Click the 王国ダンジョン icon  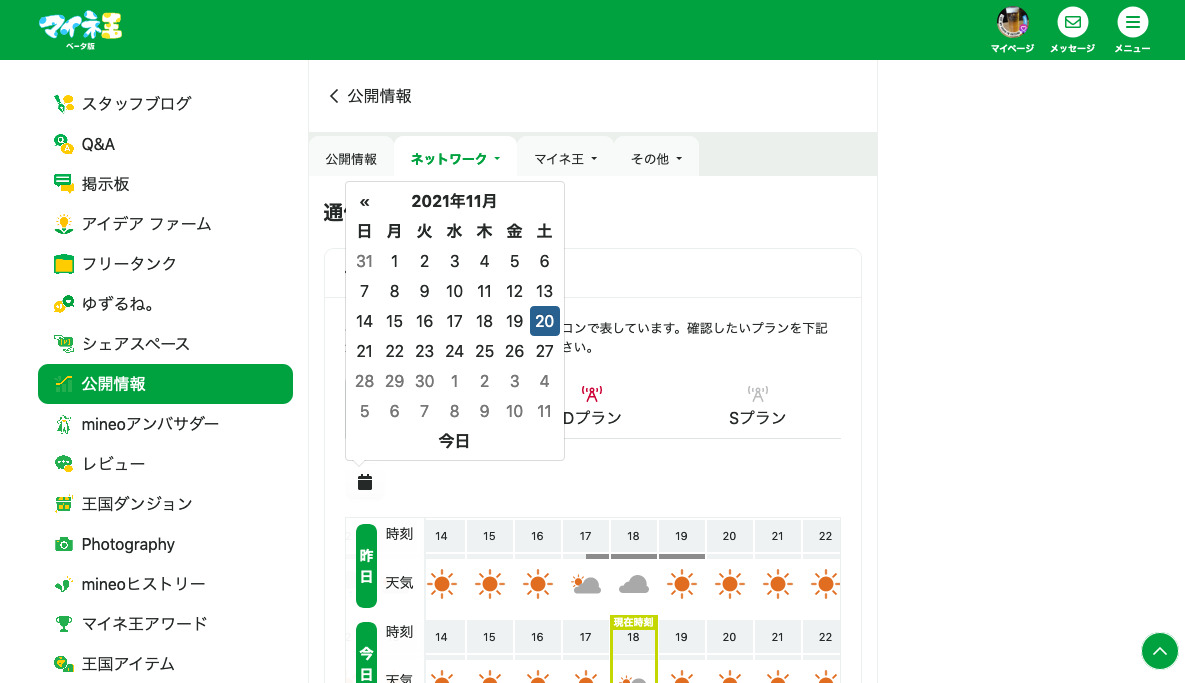click(63, 504)
